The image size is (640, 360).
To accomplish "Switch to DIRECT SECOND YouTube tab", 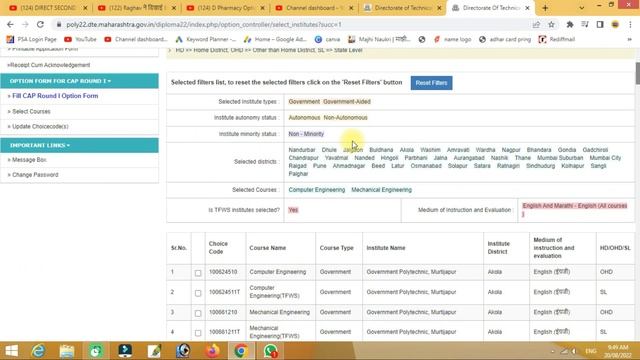I will (48, 8).
